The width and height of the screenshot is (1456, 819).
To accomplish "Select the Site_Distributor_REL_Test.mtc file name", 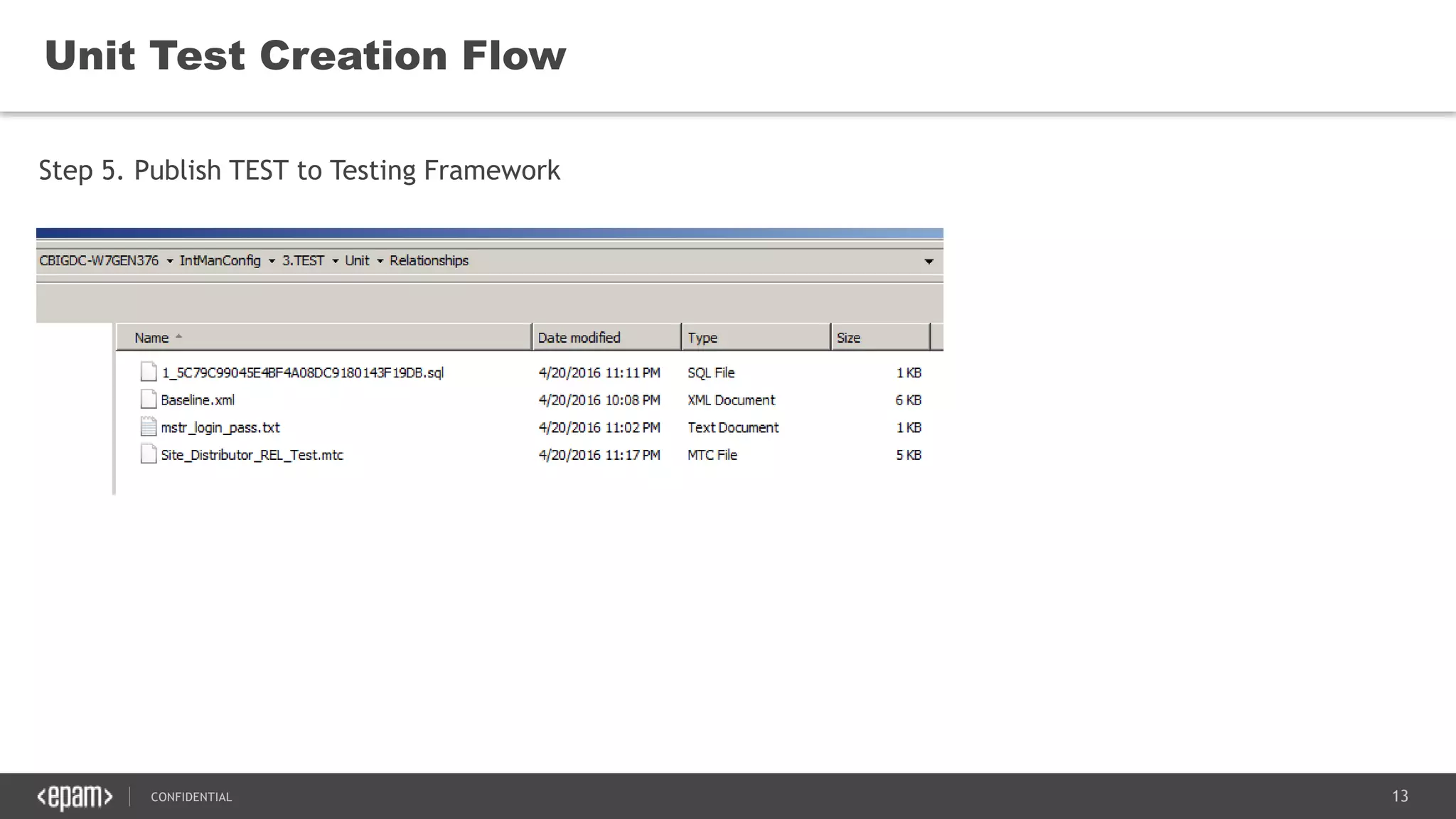I will click(252, 455).
